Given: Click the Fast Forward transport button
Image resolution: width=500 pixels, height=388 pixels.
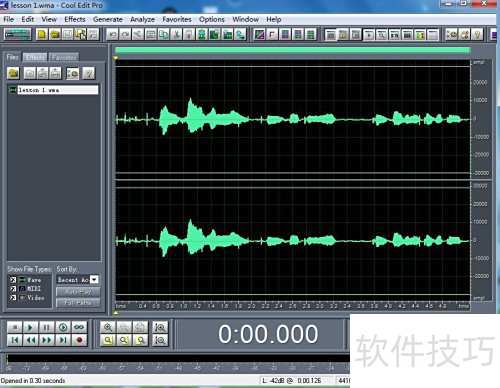Looking at the screenshot, I should pos(47,340).
